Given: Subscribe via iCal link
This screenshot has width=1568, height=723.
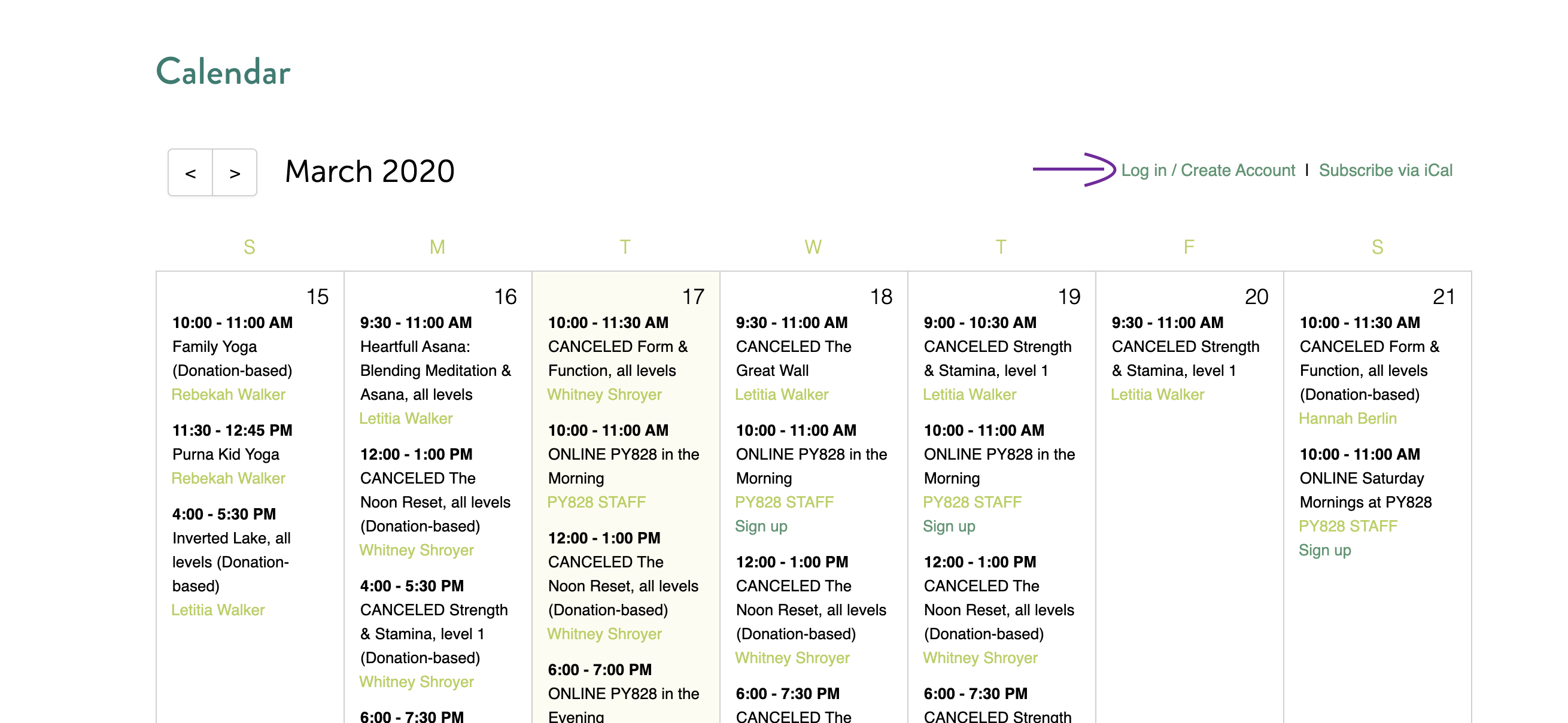Looking at the screenshot, I should pyautogui.click(x=1385, y=171).
